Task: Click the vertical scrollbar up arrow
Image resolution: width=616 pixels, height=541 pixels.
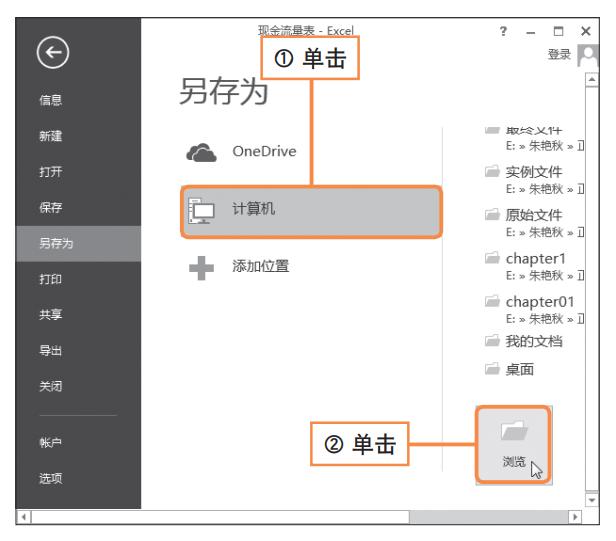Action: pyautogui.click(x=592, y=80)
